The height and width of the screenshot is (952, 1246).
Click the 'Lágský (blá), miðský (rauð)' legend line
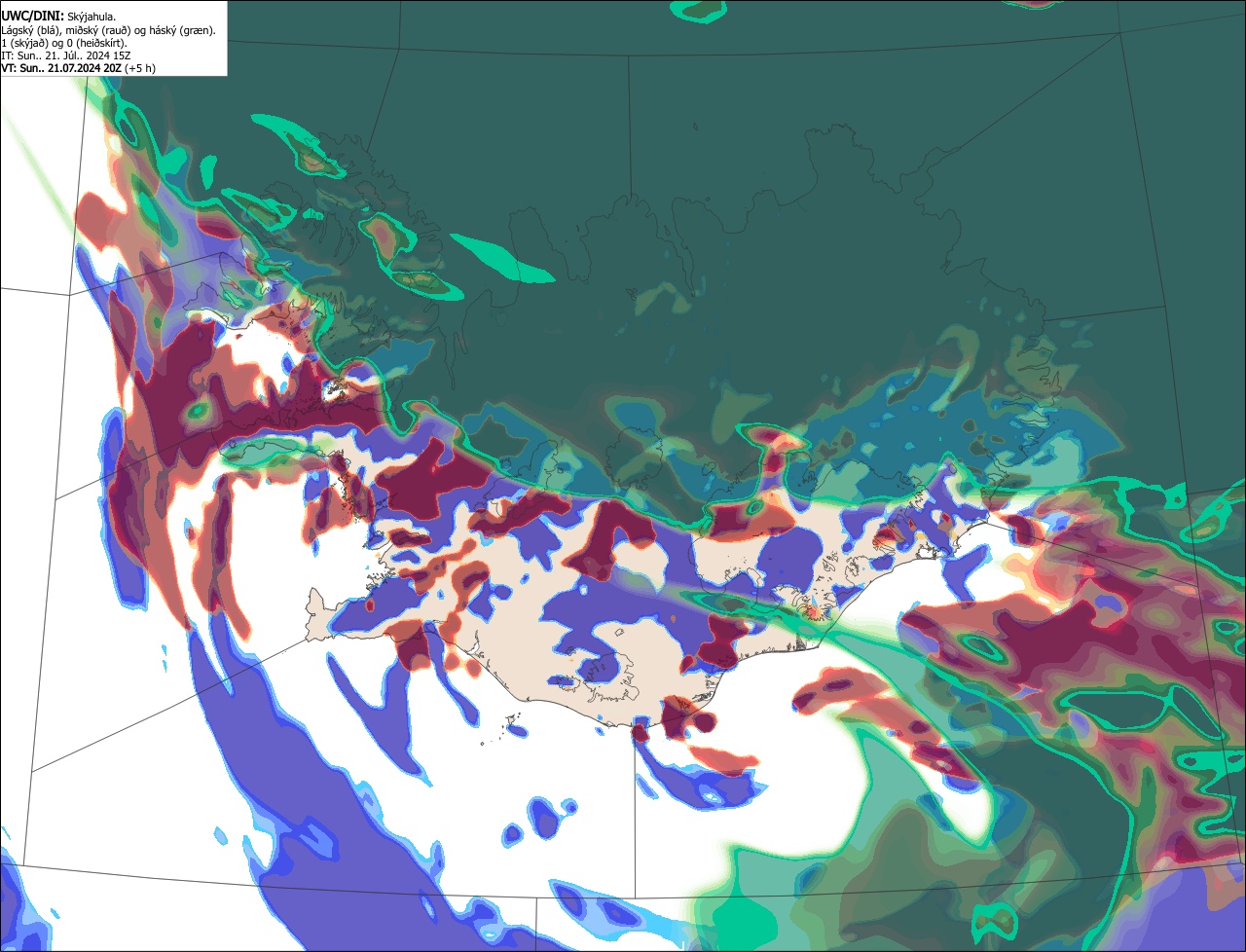109,30
